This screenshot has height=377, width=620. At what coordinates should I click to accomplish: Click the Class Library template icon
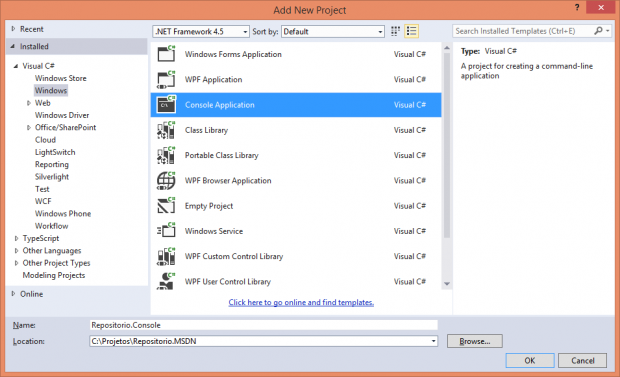pos(166,130)
